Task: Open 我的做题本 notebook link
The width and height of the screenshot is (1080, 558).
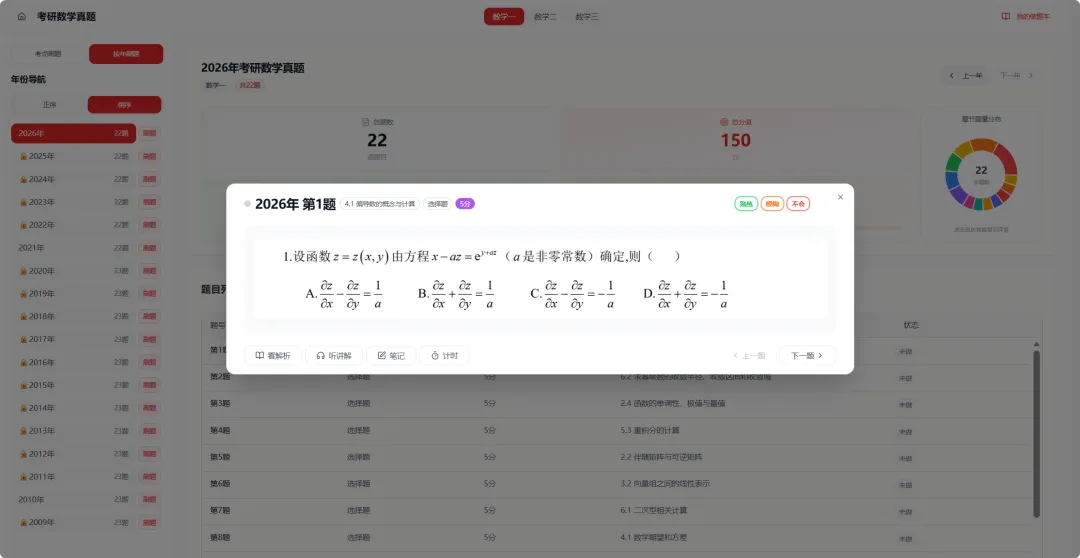Action: pyautogui.click(x=1026, y=17)
